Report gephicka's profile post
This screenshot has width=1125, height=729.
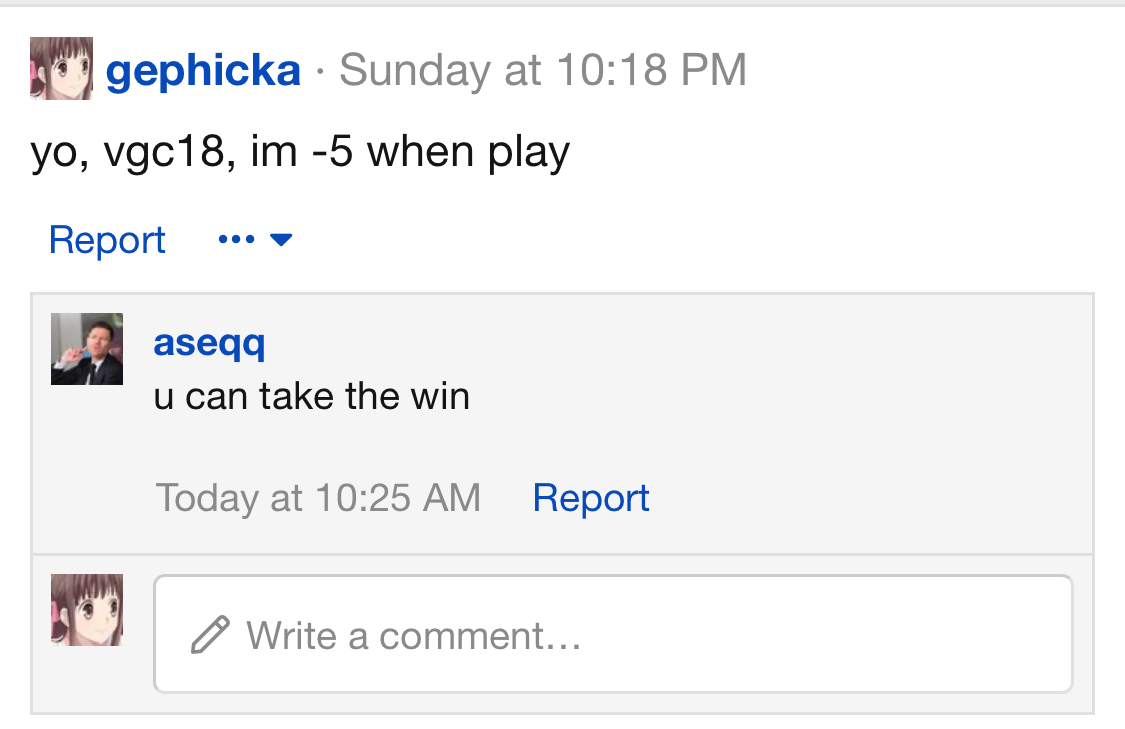tap(107, 240)
